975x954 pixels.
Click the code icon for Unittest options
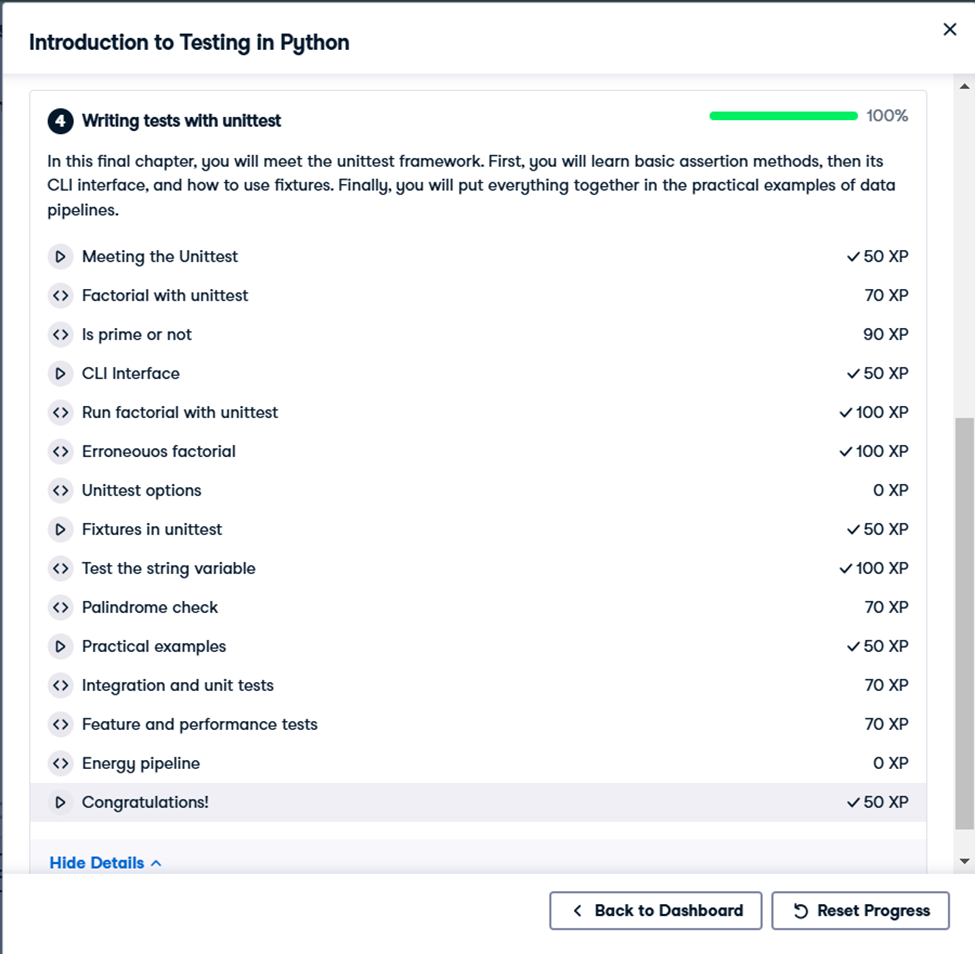60,490
